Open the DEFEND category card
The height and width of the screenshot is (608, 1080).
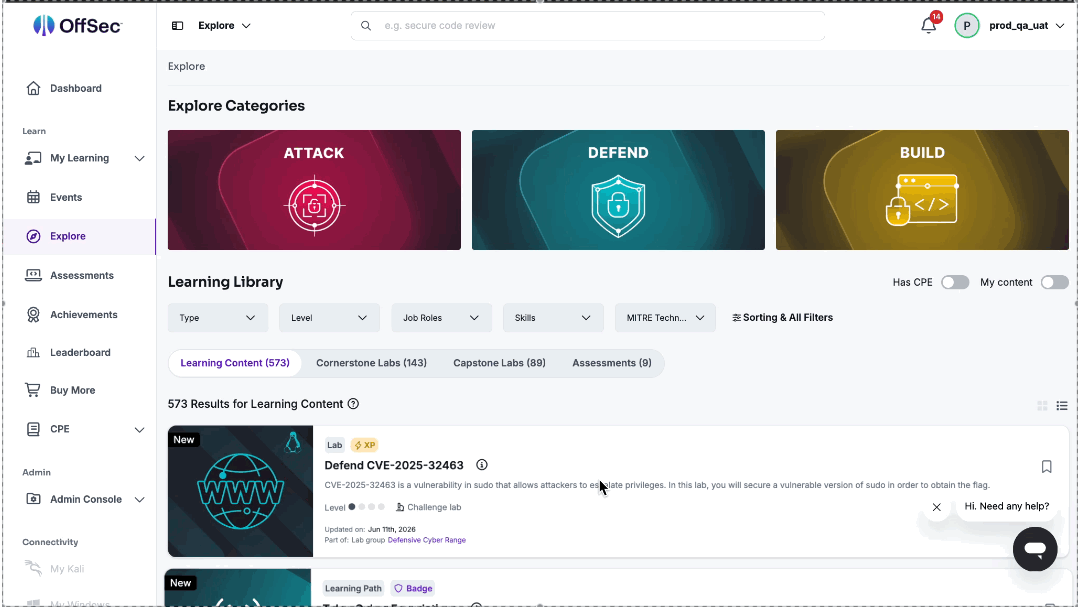click(618, 190)
